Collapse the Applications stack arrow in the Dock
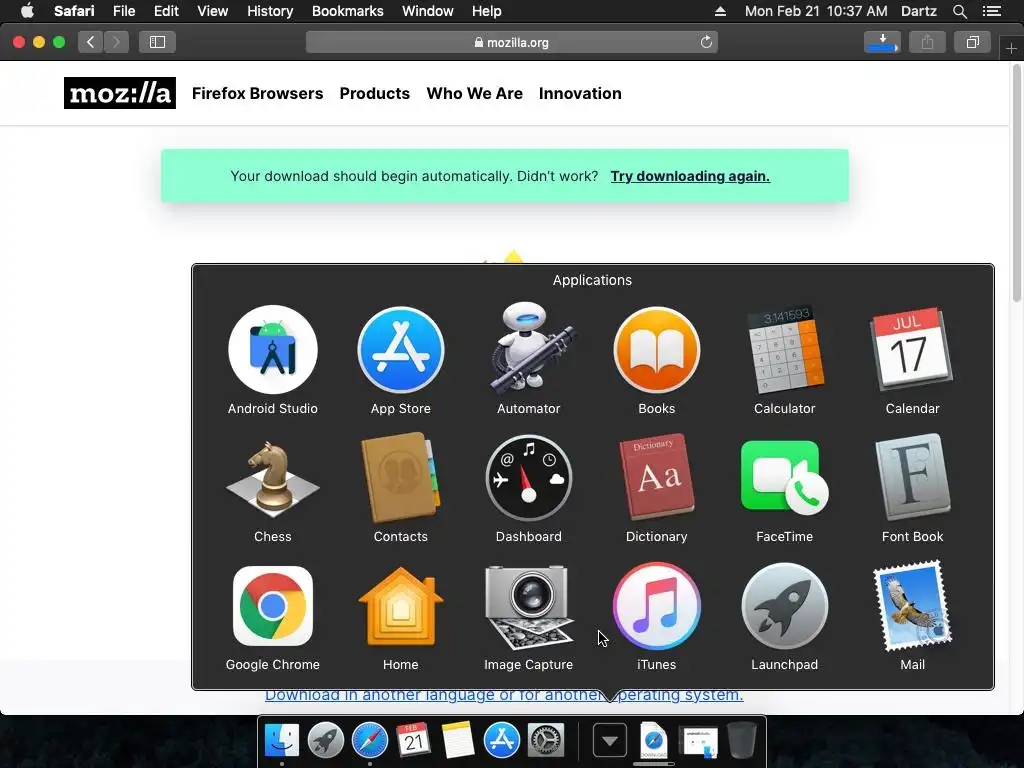This screenshot has height=768, width=1024. (610, 741)
